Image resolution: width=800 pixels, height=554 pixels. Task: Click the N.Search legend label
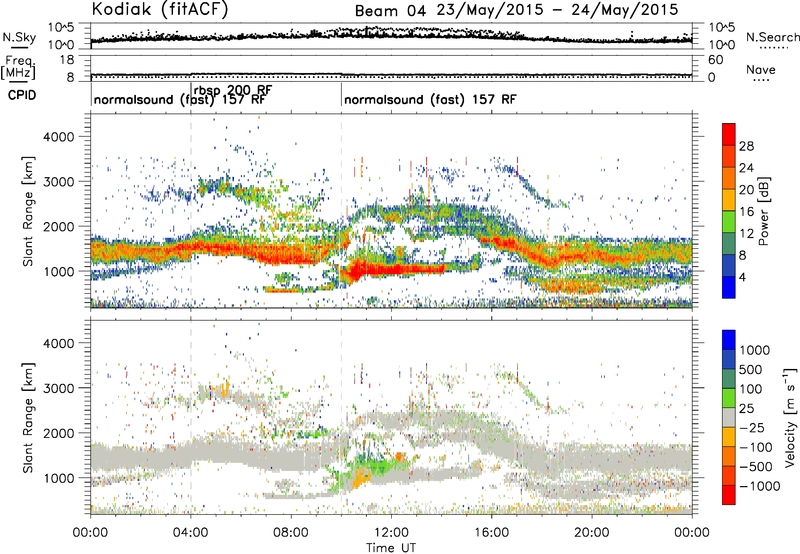point(772,37)
